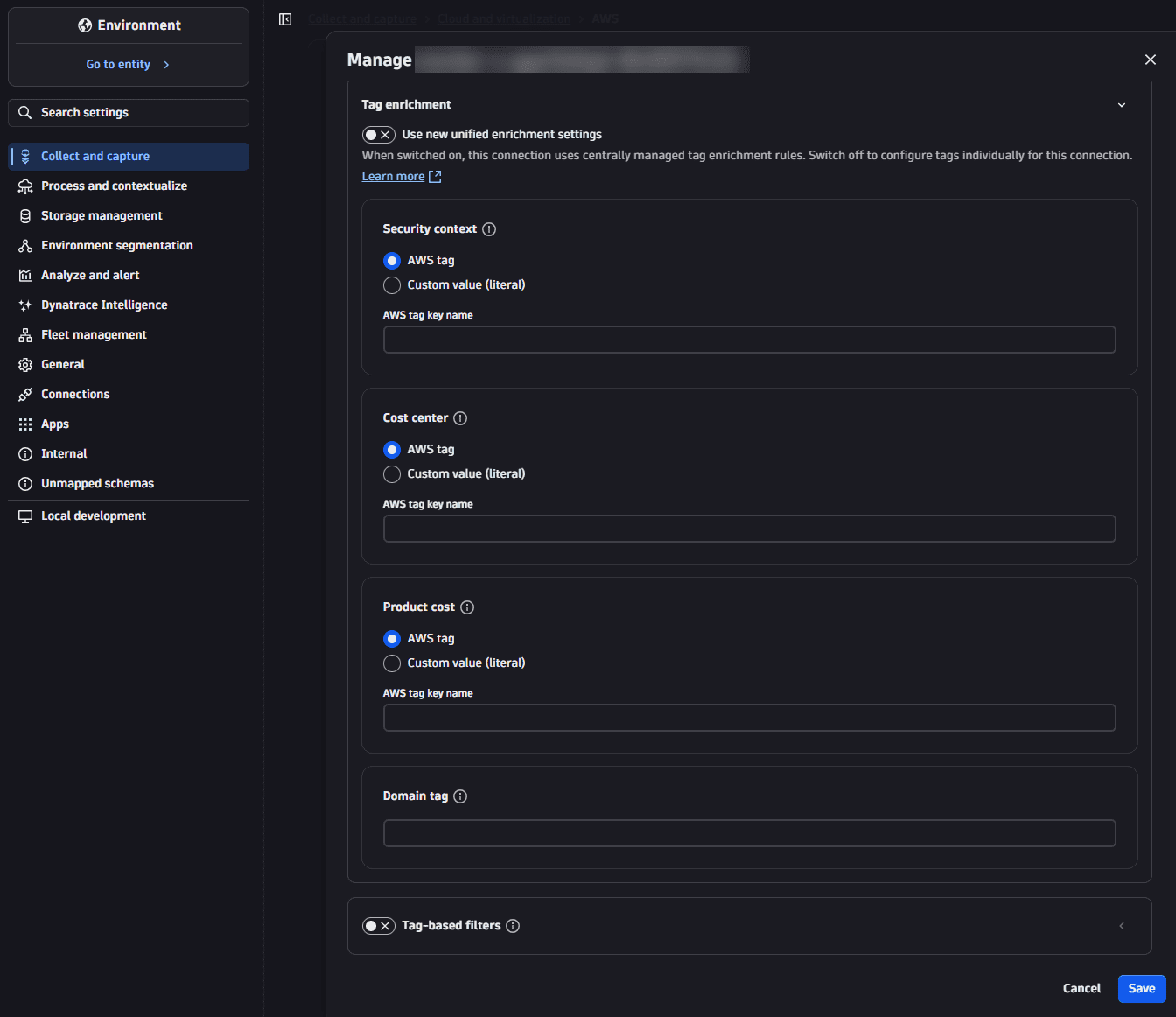Image resolution: width=1176 pixels, height=1017 pixels.
Task: Click the sidebar collapse icon
Action: [285, 19]
